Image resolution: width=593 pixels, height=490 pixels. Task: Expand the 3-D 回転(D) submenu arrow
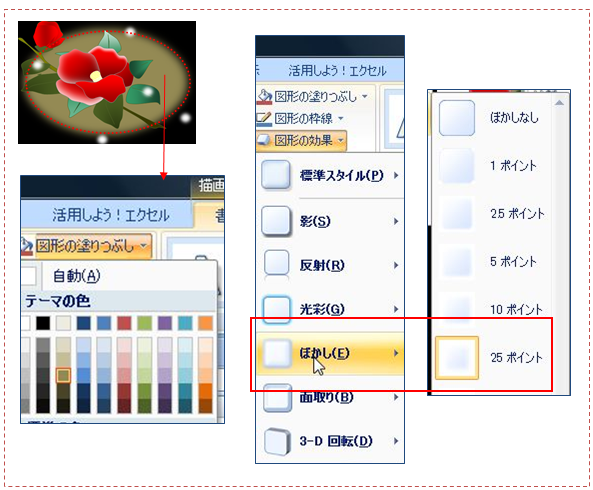[396, 441]
